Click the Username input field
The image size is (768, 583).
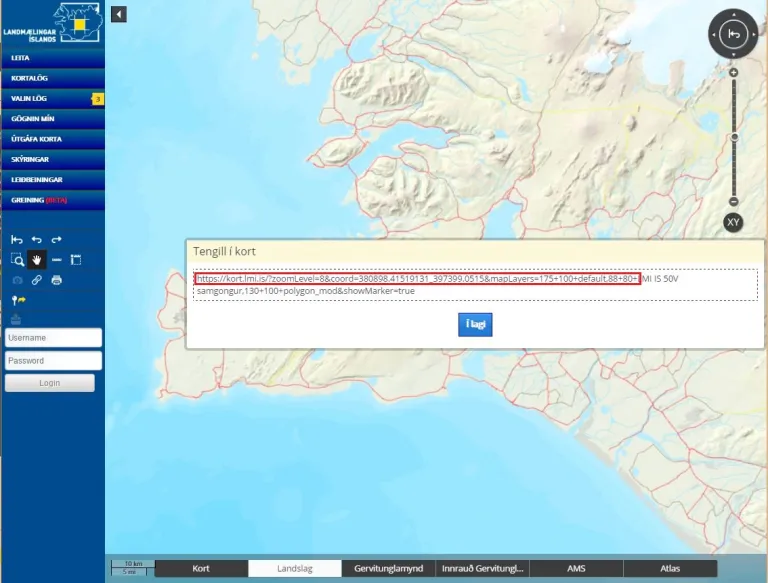[x=53, y=338]
